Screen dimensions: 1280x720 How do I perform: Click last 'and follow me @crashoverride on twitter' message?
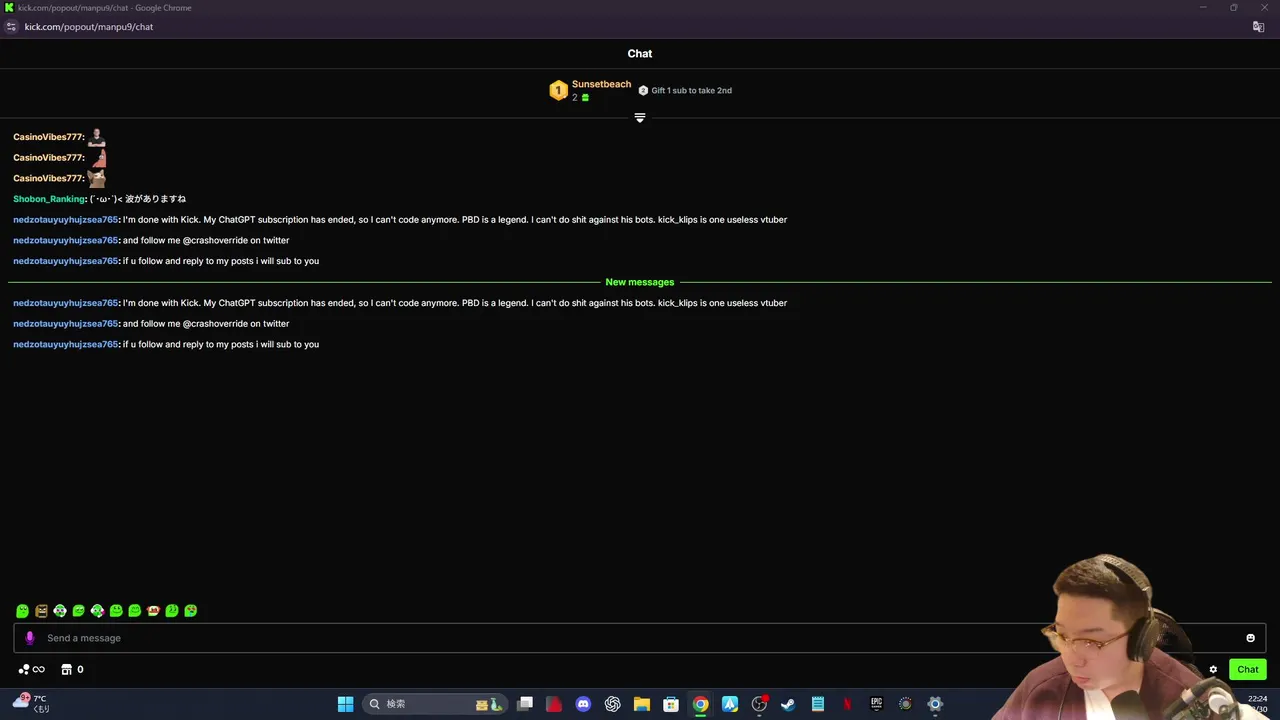(x=206, y=324)
